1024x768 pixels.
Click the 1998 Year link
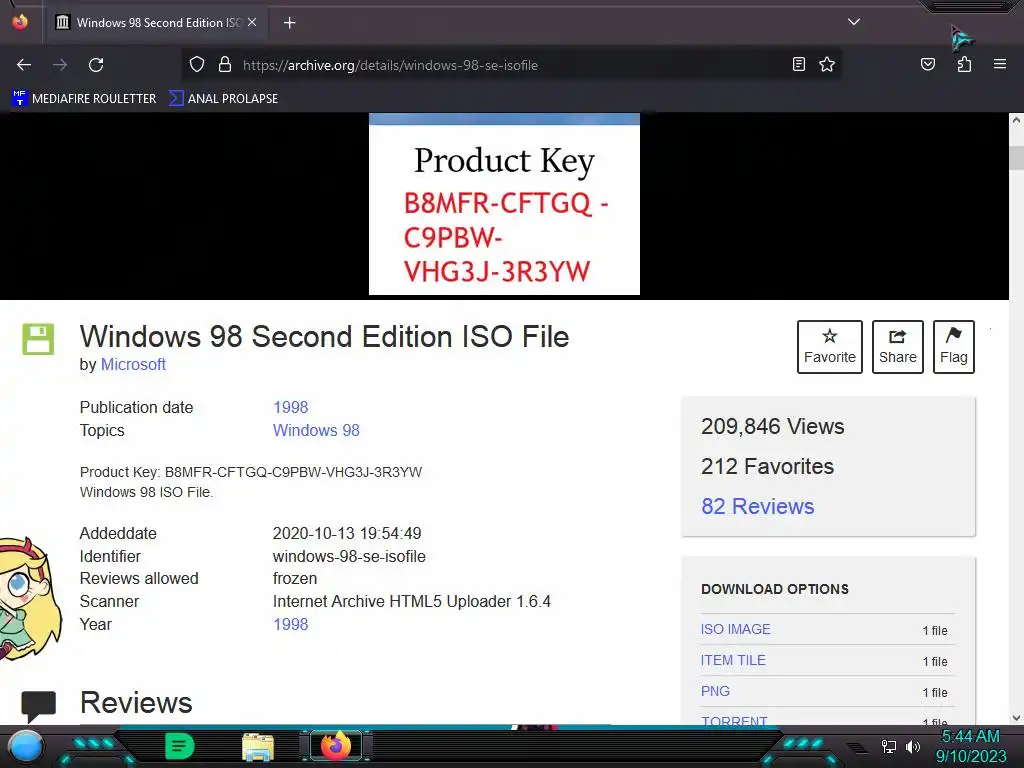pos(291,624)
